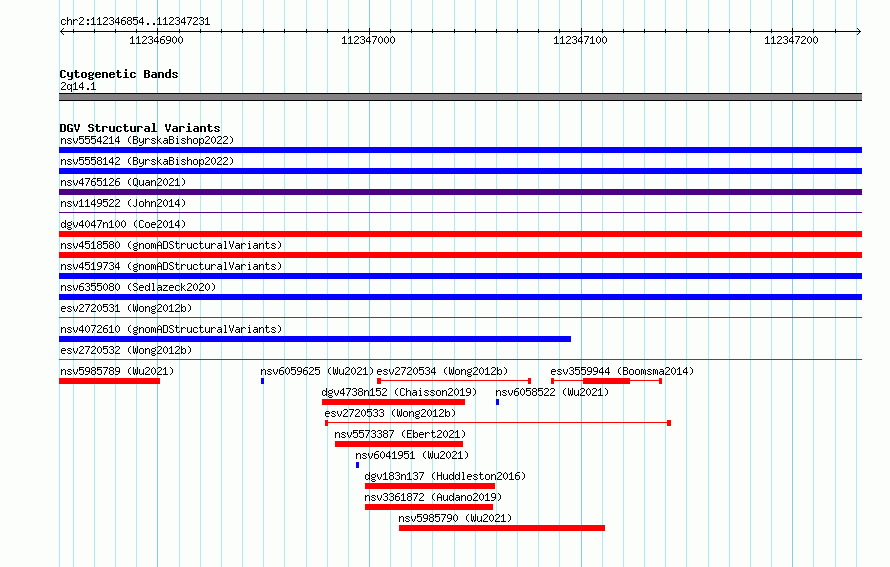The width and height of the screenshot is (890, 567).
Task: Open variant dgv4047n100 (Coe2014) label
Action: point(123,224)
